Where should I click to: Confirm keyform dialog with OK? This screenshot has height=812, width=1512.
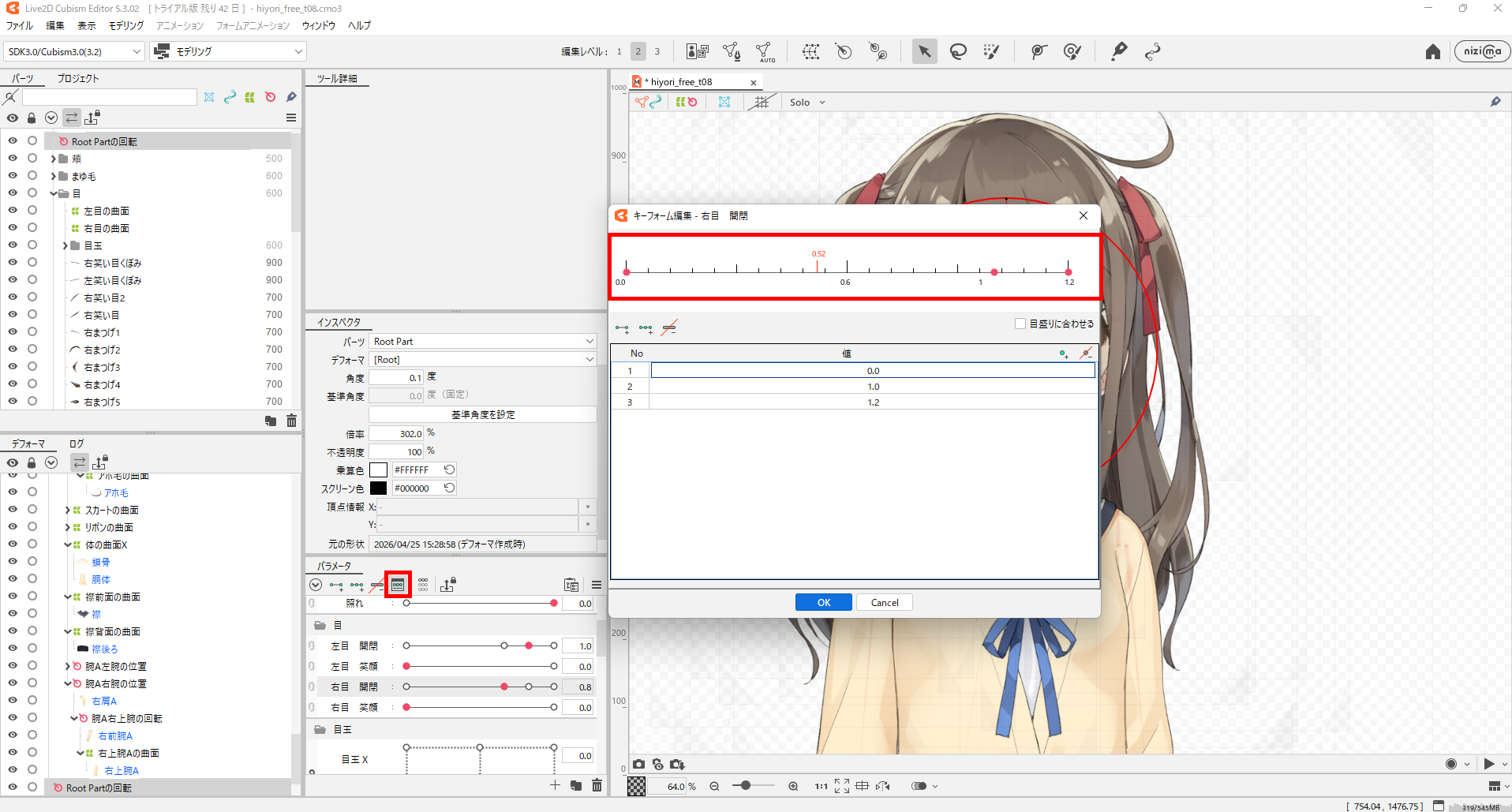[x=824, y=602]
